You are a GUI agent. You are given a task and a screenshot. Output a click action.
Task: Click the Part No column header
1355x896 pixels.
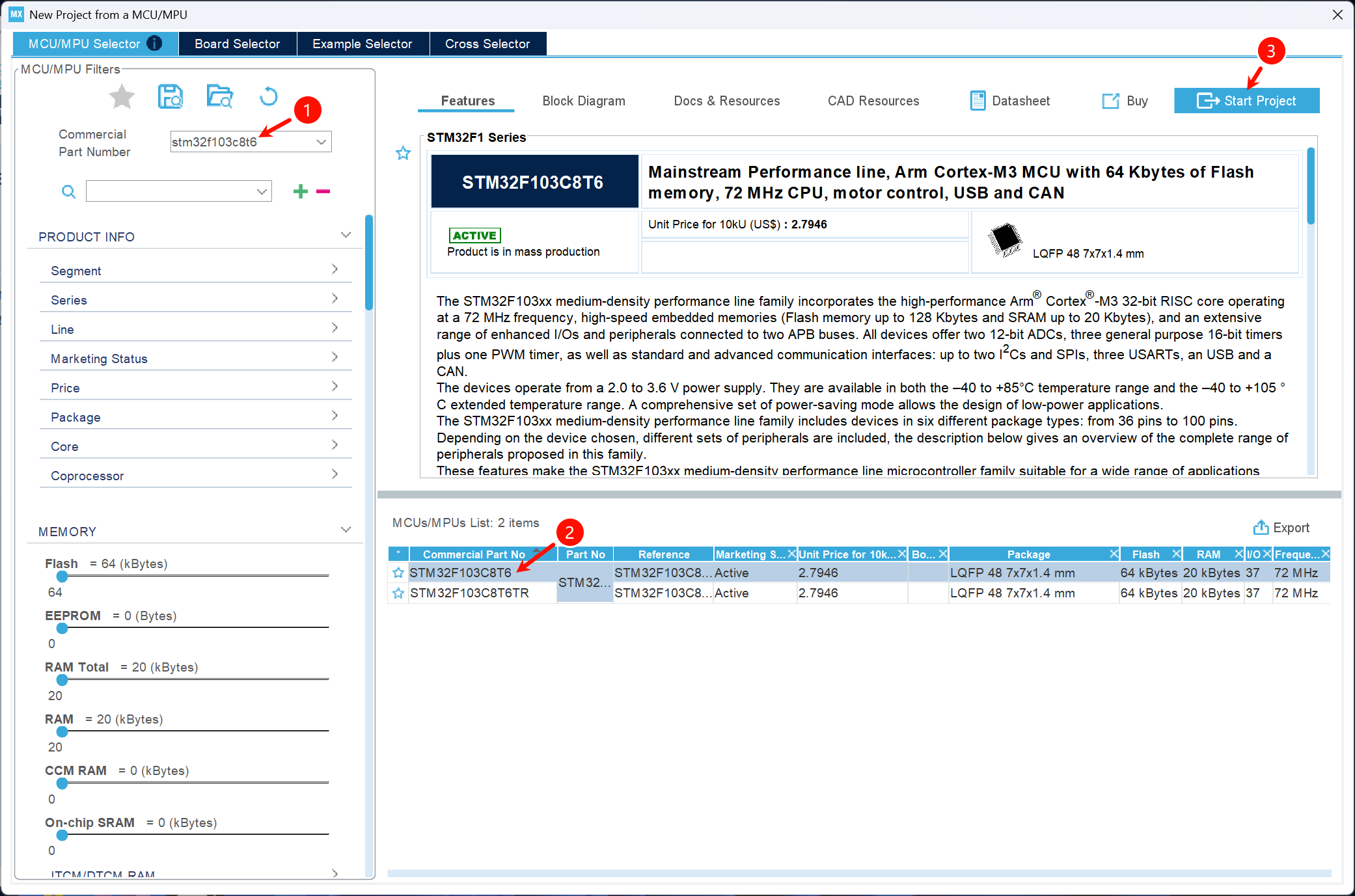585,554
